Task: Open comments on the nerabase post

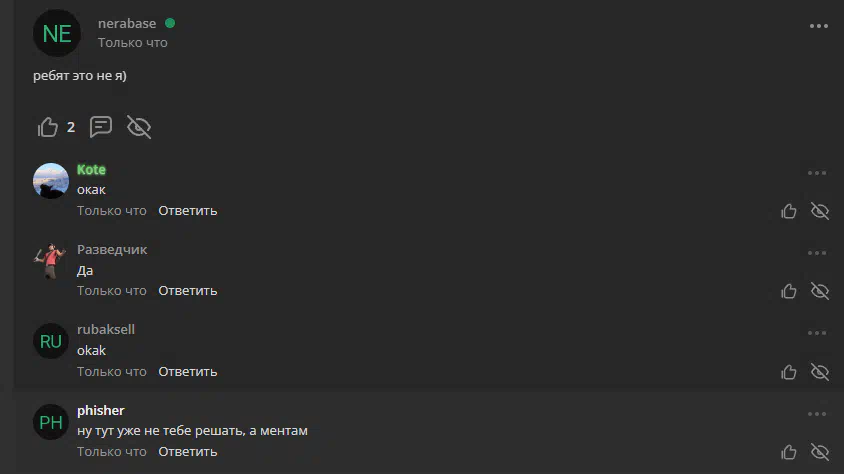Action: coord(101,127)
